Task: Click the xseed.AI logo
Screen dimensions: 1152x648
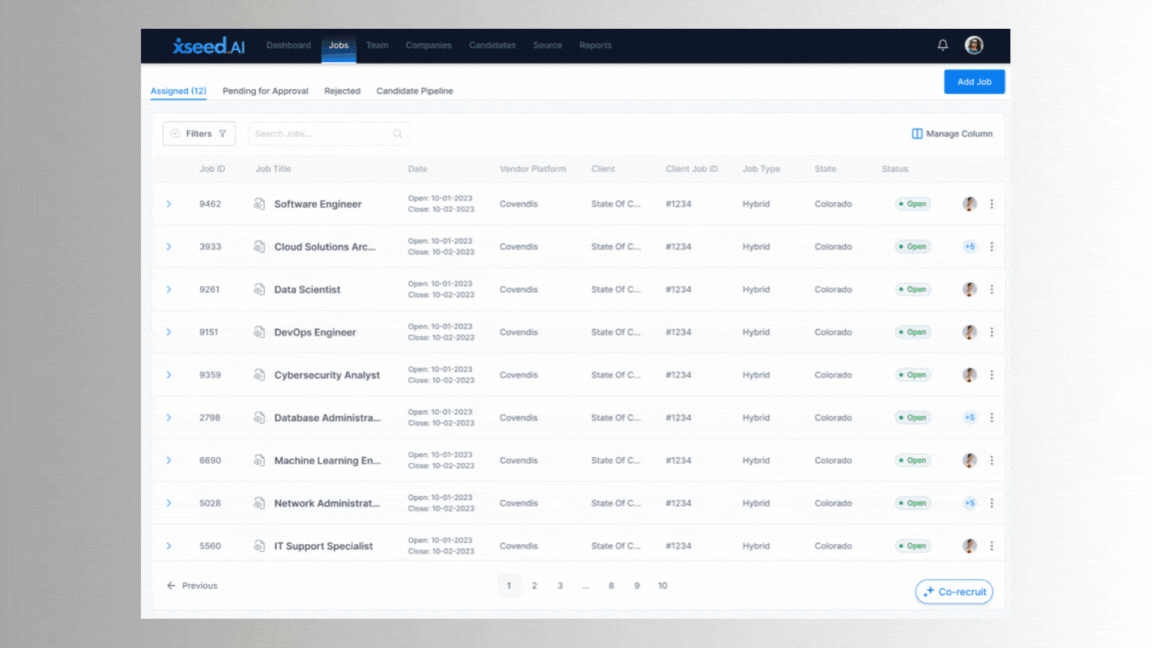Action: 207,45
